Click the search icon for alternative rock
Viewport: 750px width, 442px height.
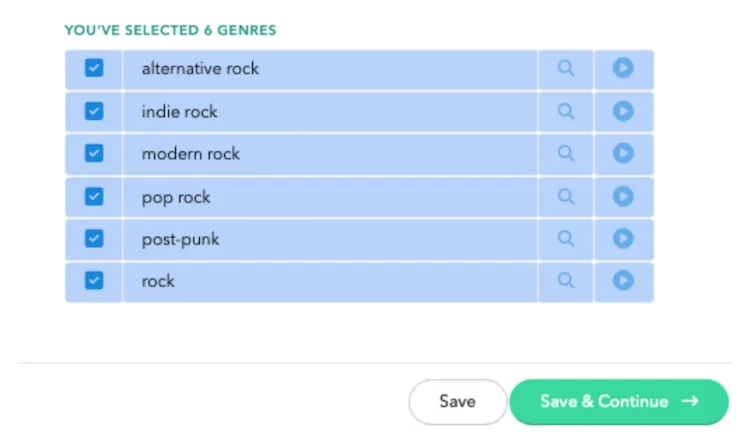566,69
